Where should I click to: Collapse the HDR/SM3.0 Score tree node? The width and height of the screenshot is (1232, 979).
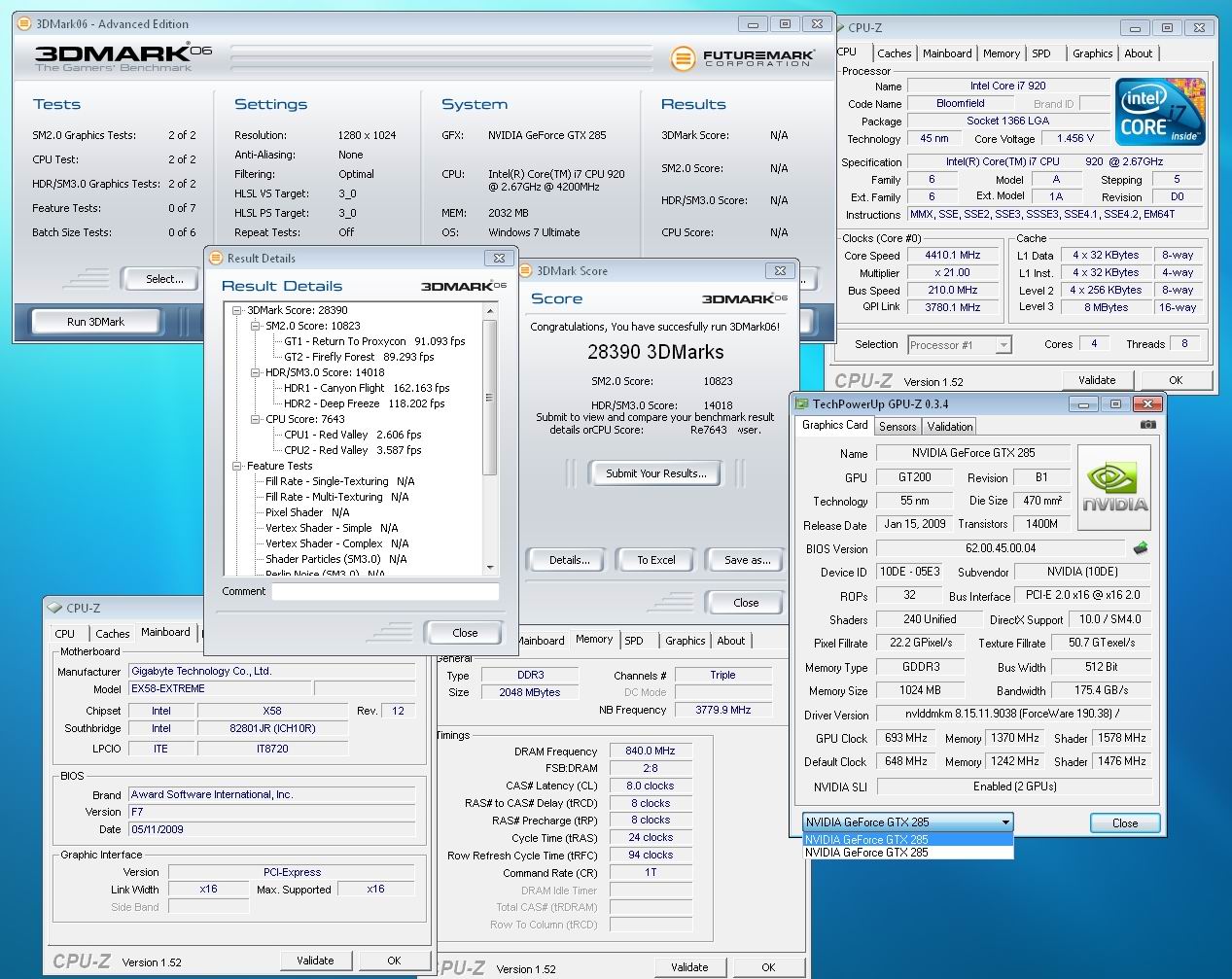point(256,372)
